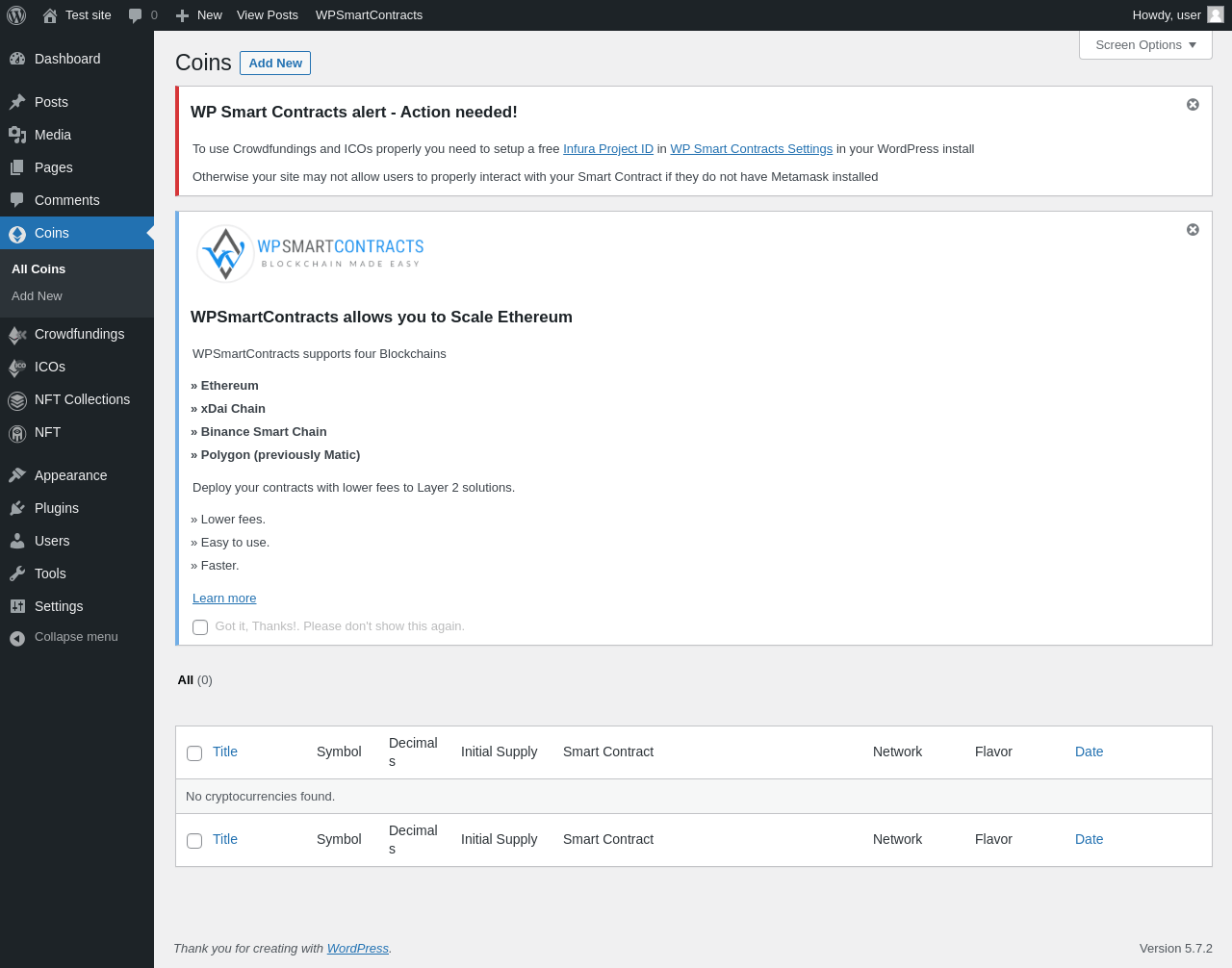The width and height of the screenshot is (1232, 968).
Task: Click the Version 5.7.2 footer text
Action: coord(1176,948)
